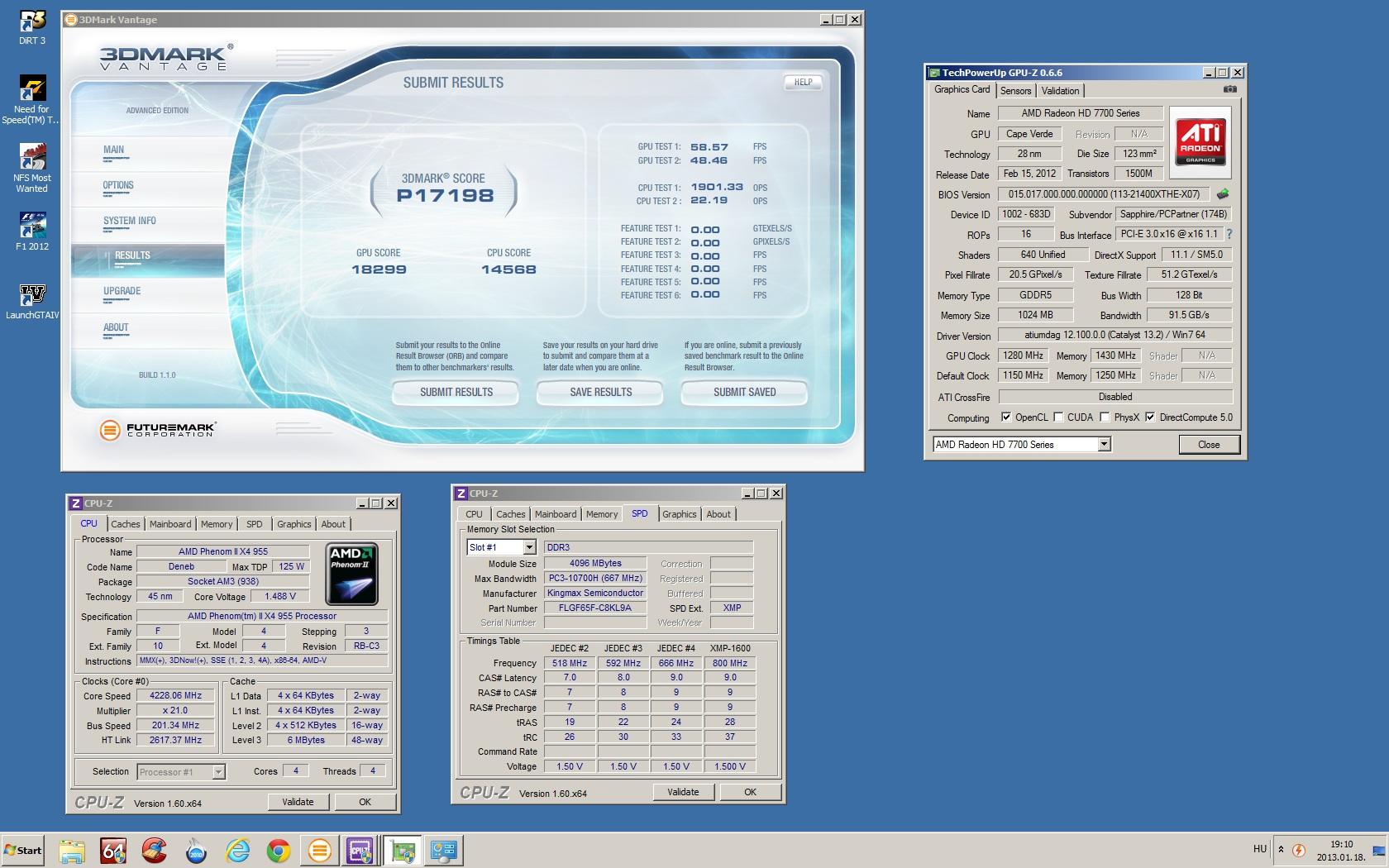Open Mainboard tab in left CPU-Z window
The height and width of the screenshot is (868, 1389).
coord(170,524)
